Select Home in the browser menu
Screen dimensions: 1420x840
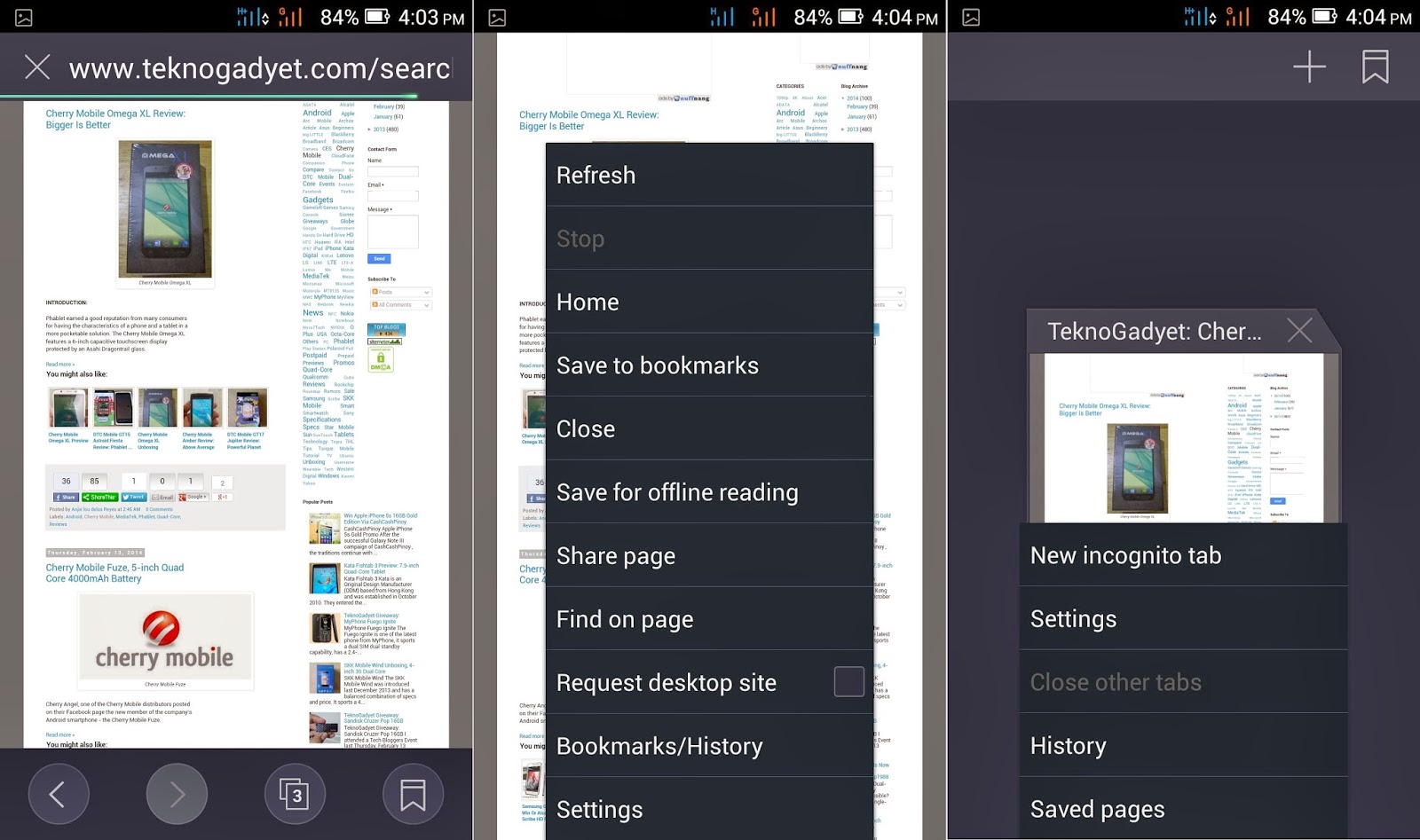(x=709, y=302)
